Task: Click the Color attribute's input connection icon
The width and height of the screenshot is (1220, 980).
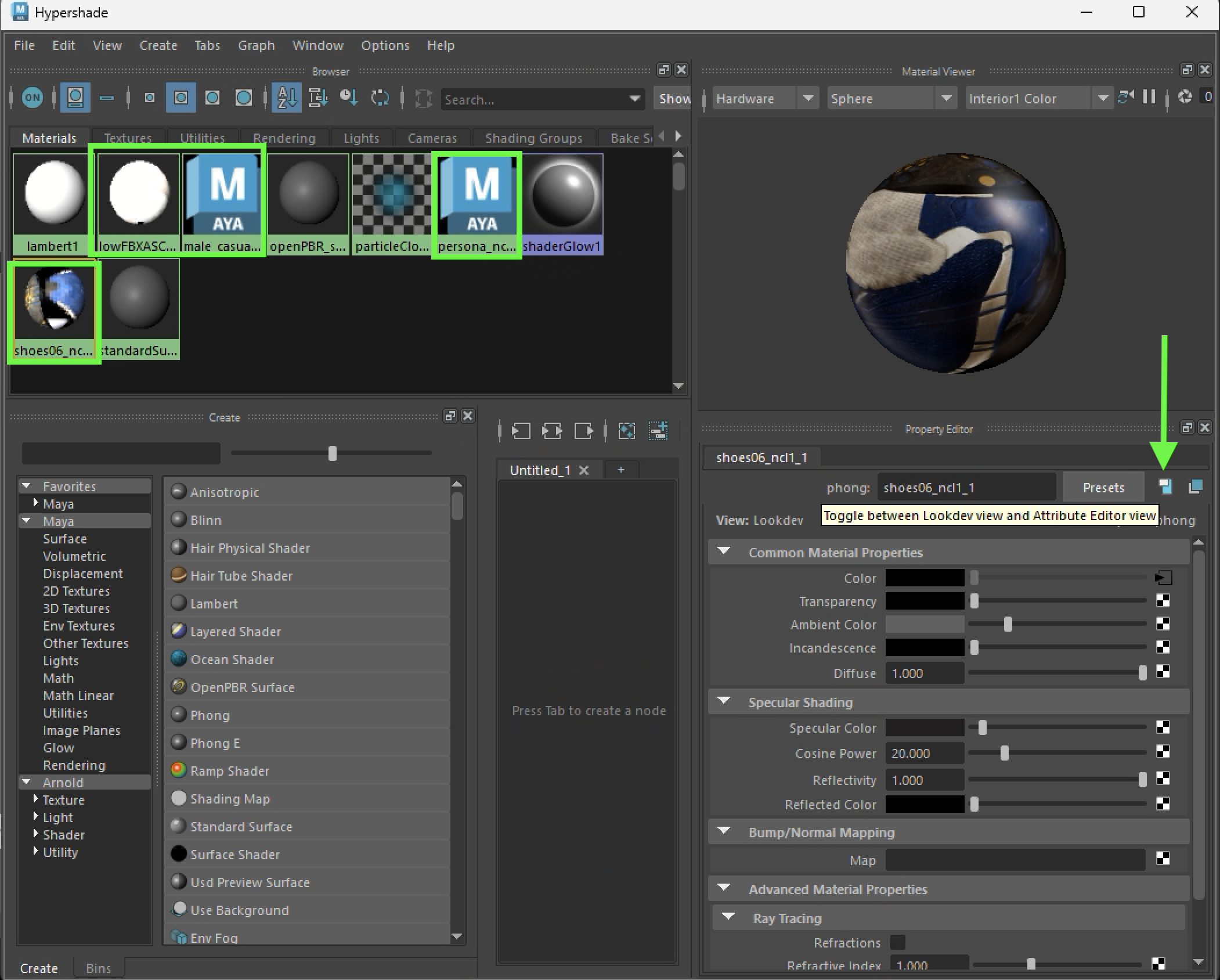Action: [1163, 578]
